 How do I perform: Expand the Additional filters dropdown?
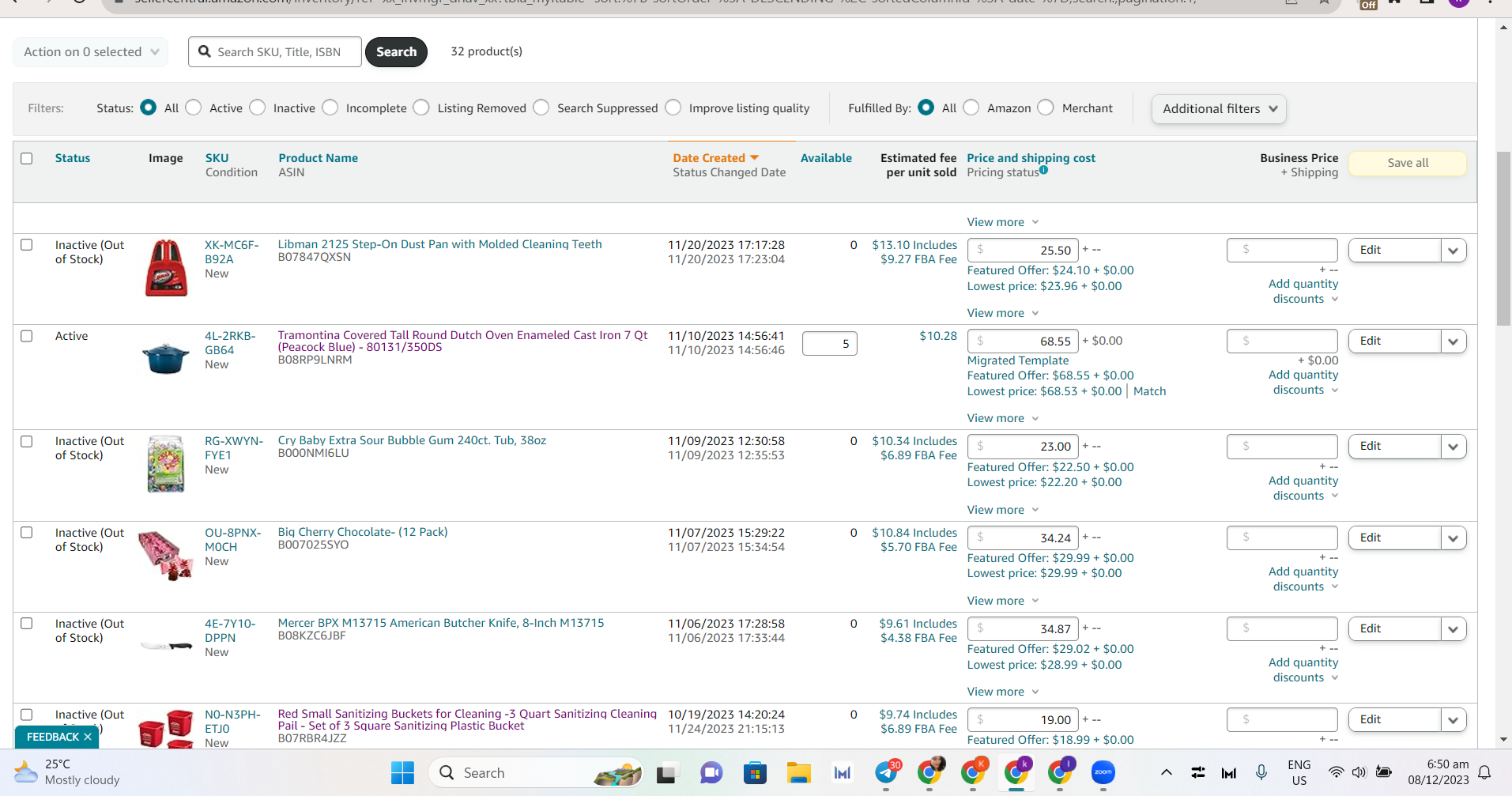click(1219, 109)
